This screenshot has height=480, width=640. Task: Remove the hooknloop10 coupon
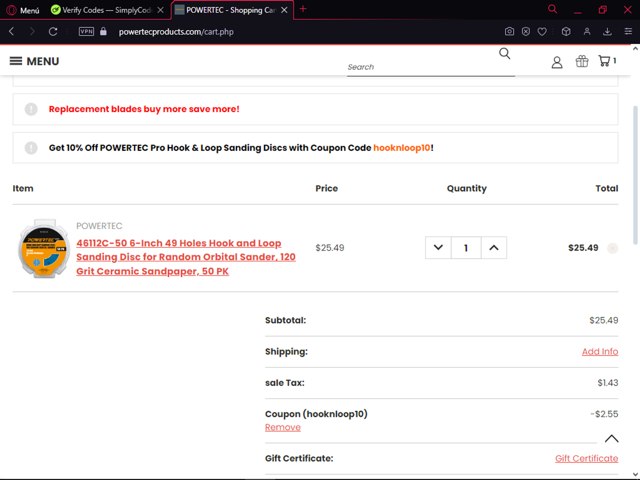pyautogui.click(x=282, y=427)
